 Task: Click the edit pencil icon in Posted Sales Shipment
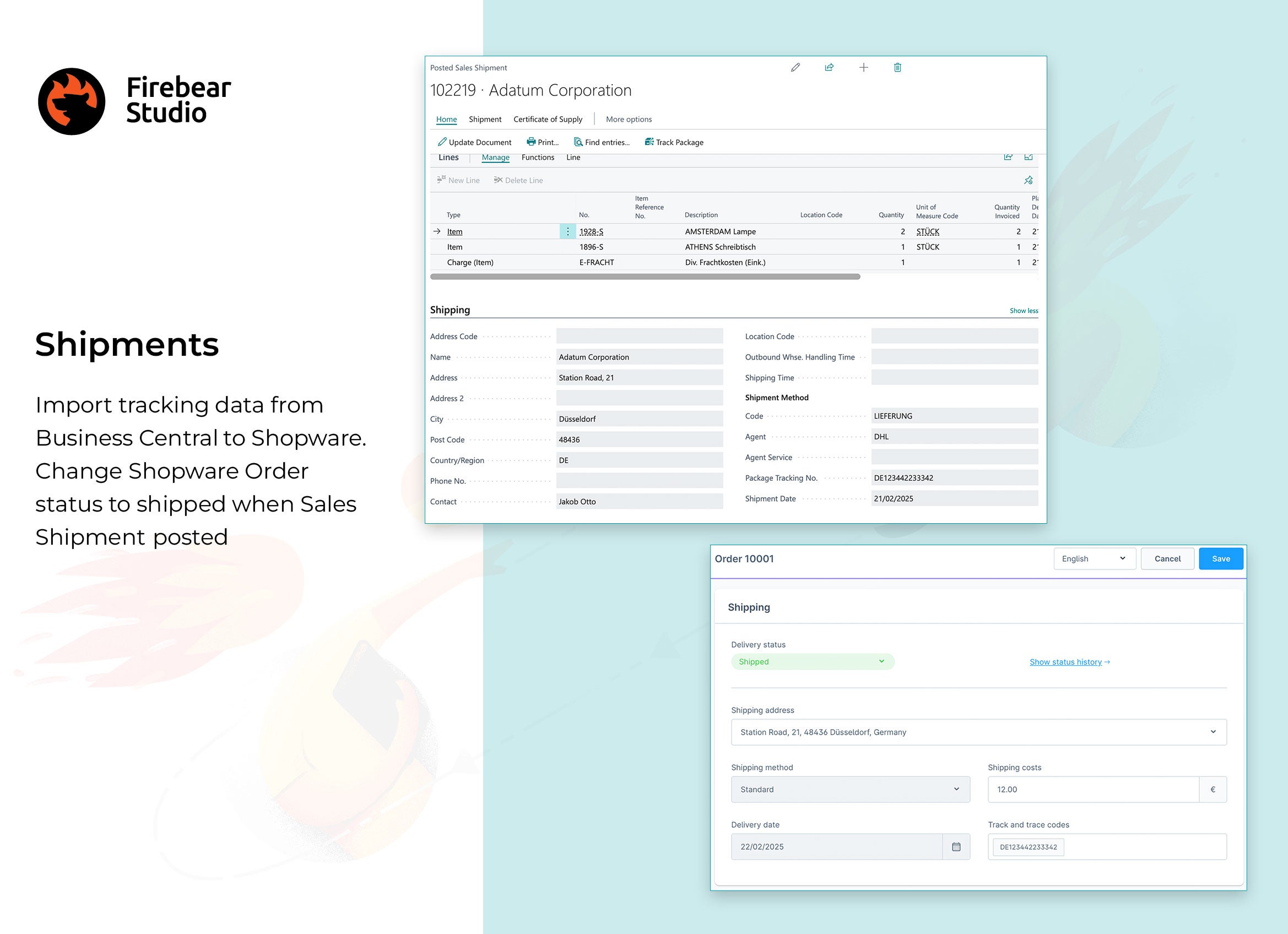coord(795,68)
